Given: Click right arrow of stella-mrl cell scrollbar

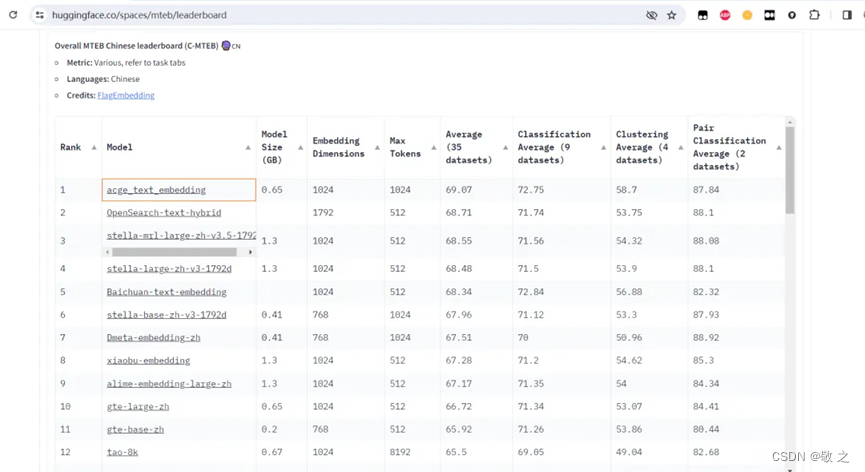Looking at the screenshot, I should pyautogui.click(x=250, y=252).
